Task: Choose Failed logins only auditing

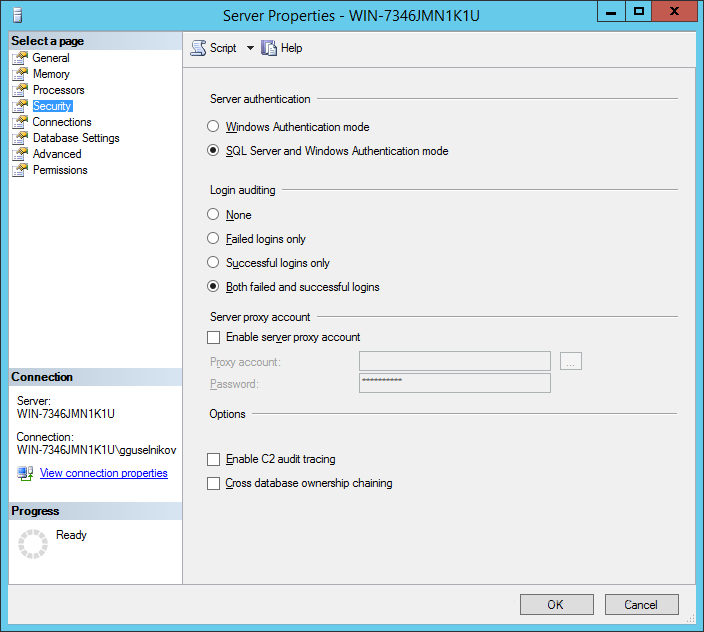Action: [213, 239]
